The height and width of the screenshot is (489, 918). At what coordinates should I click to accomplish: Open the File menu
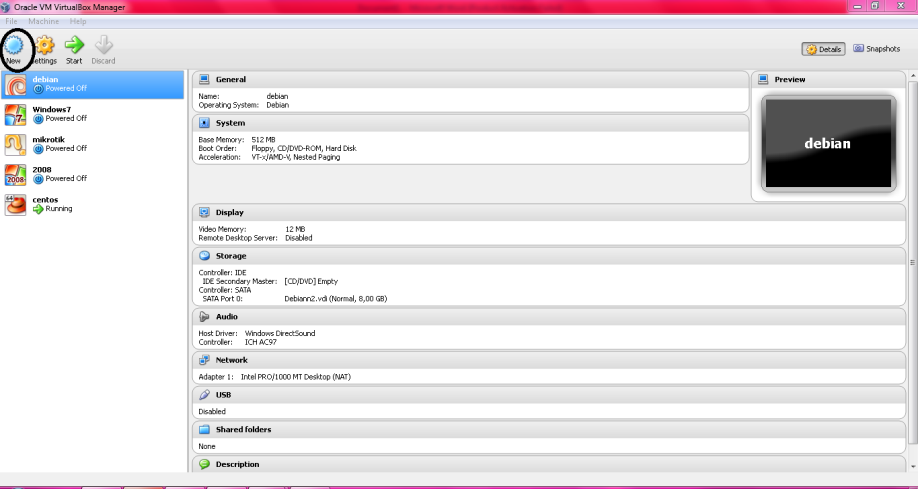point(11,21)
